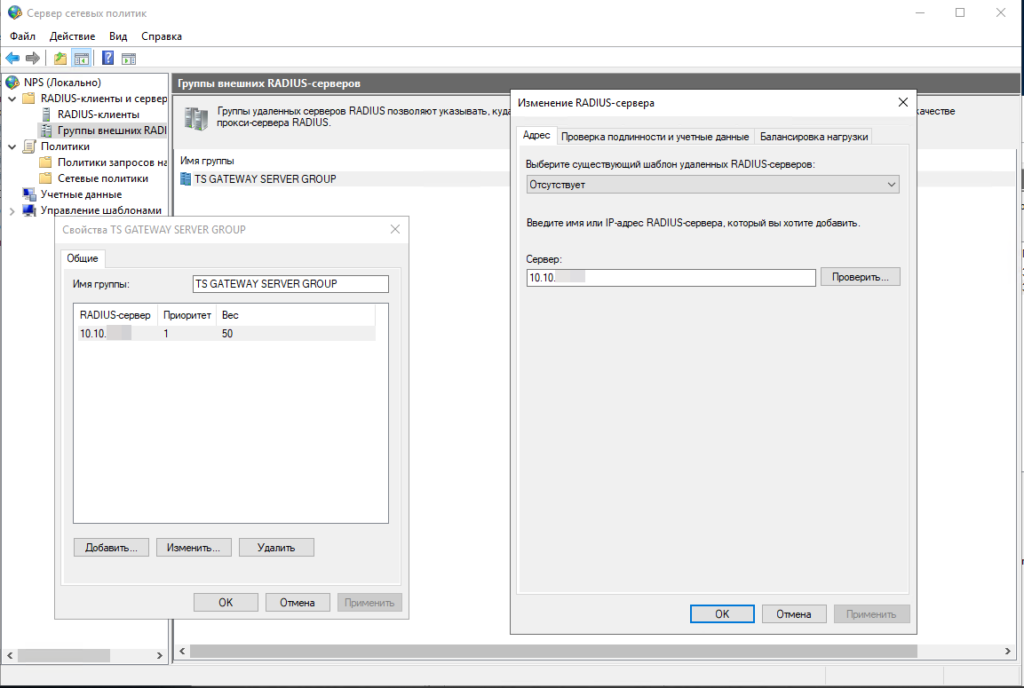Collapse the Политики tree node
The width and height of the screenshot is (1024, 688).
[12, 146]
